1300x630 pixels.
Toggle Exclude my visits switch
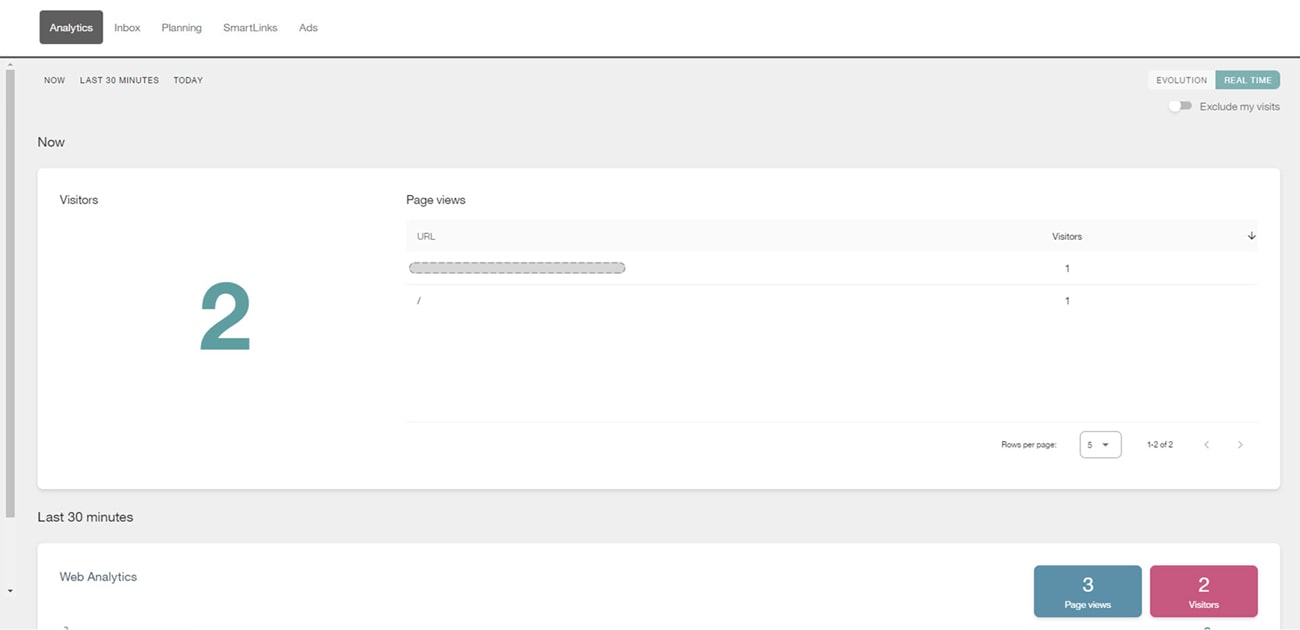pyautogui.click(x=1181, y=106)
